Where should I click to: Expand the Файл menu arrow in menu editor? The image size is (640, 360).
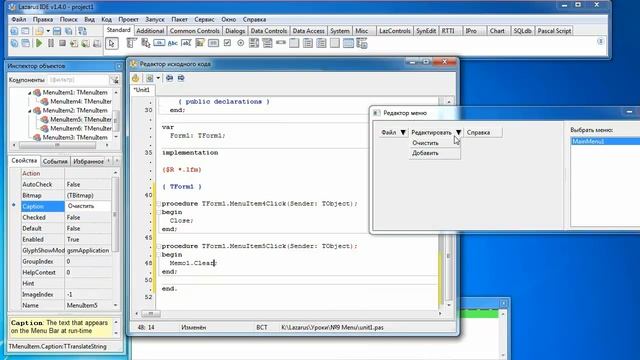pos(403,132)
